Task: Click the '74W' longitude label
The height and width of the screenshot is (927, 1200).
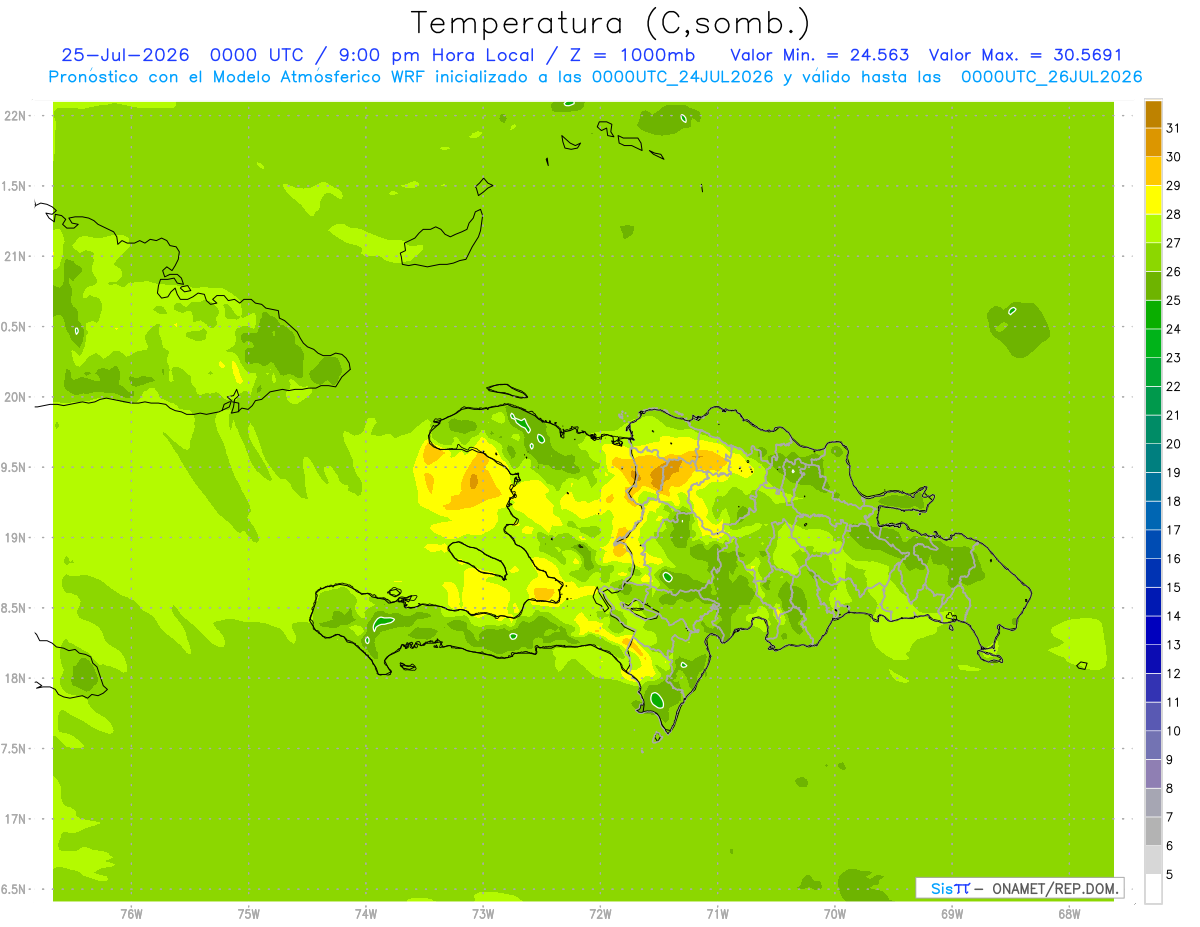Action: tap(366, 913)
